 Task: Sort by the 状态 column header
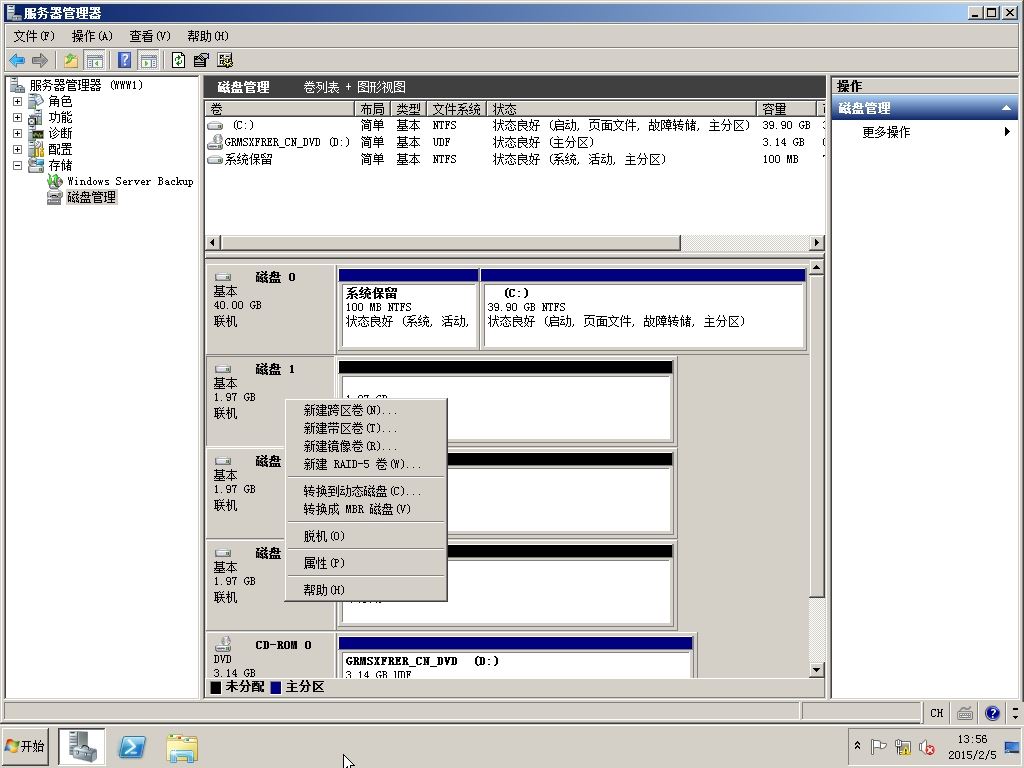622,109
